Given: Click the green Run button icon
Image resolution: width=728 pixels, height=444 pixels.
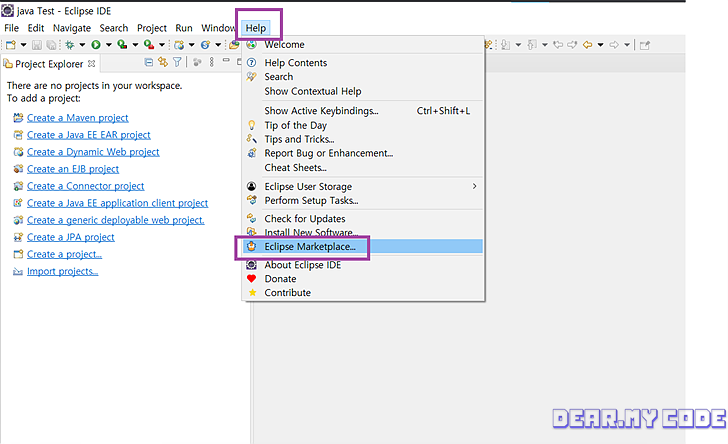Looking at the screenshot, I should 96,45.
